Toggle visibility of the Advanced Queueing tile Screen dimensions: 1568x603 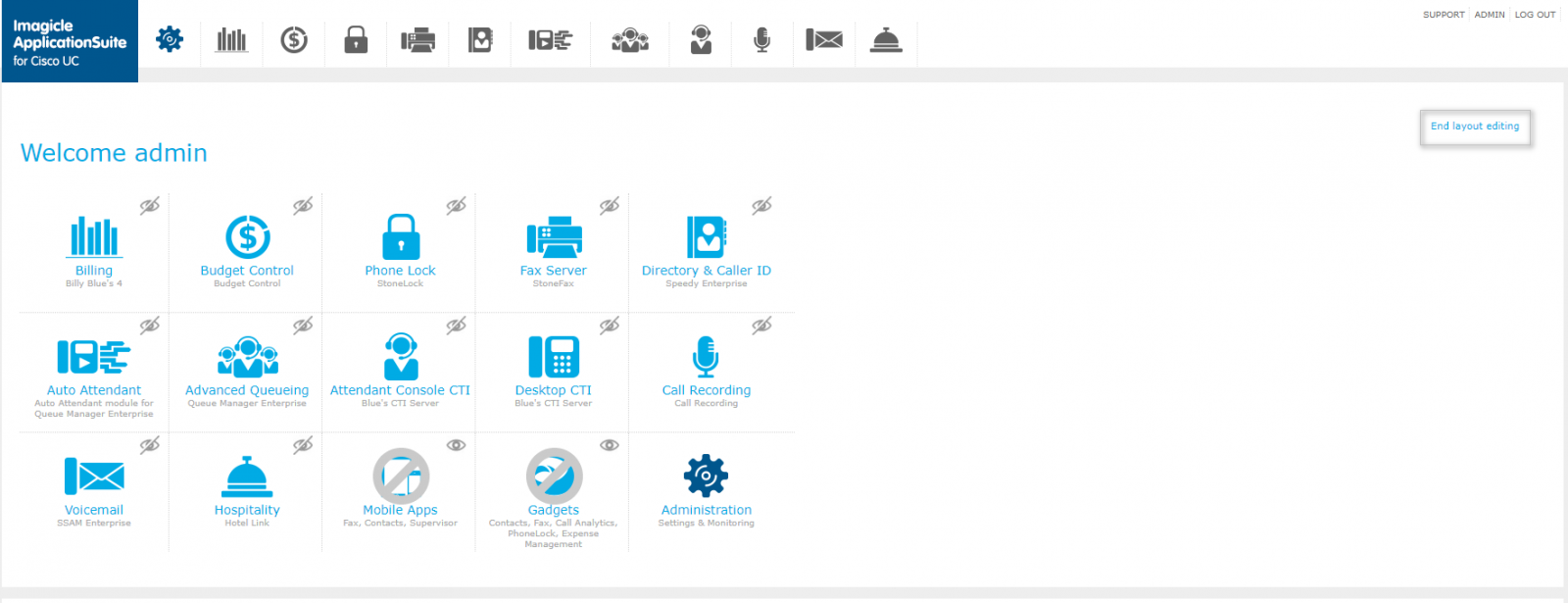pyautogui.click(x=303, y=326)
